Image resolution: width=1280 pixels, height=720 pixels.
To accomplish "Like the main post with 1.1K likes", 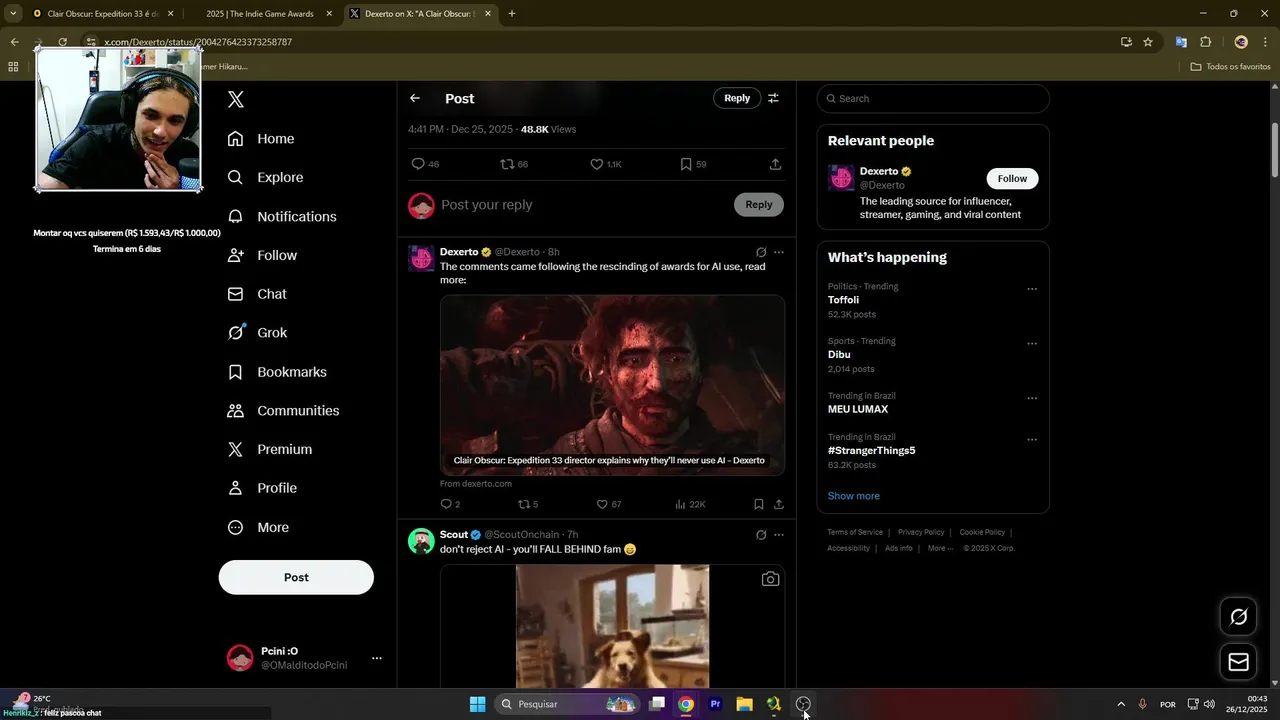I will click(605, 164).
